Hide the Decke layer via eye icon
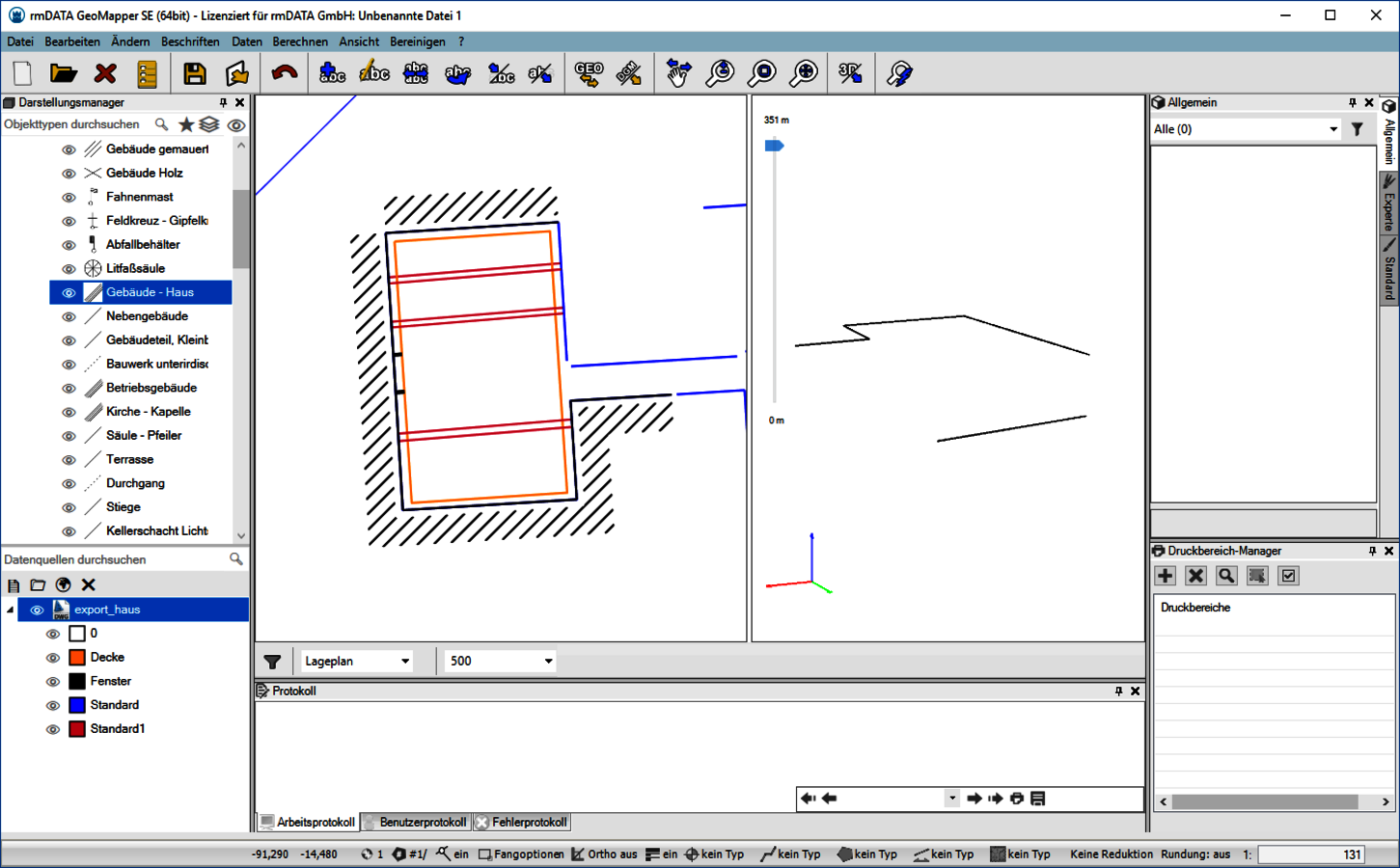 pos(53,658)
